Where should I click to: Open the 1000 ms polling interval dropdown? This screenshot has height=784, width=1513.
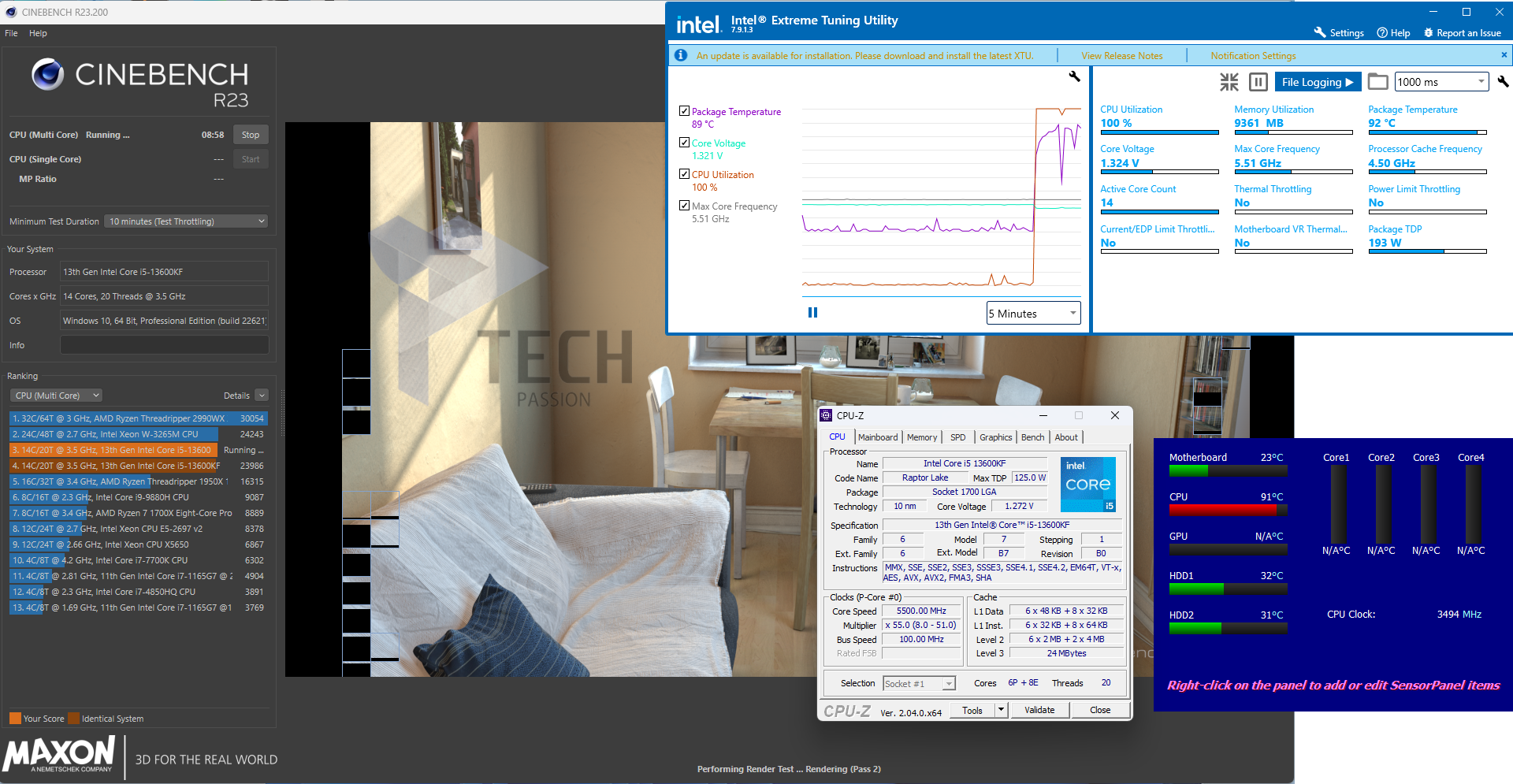point(1441,82)
